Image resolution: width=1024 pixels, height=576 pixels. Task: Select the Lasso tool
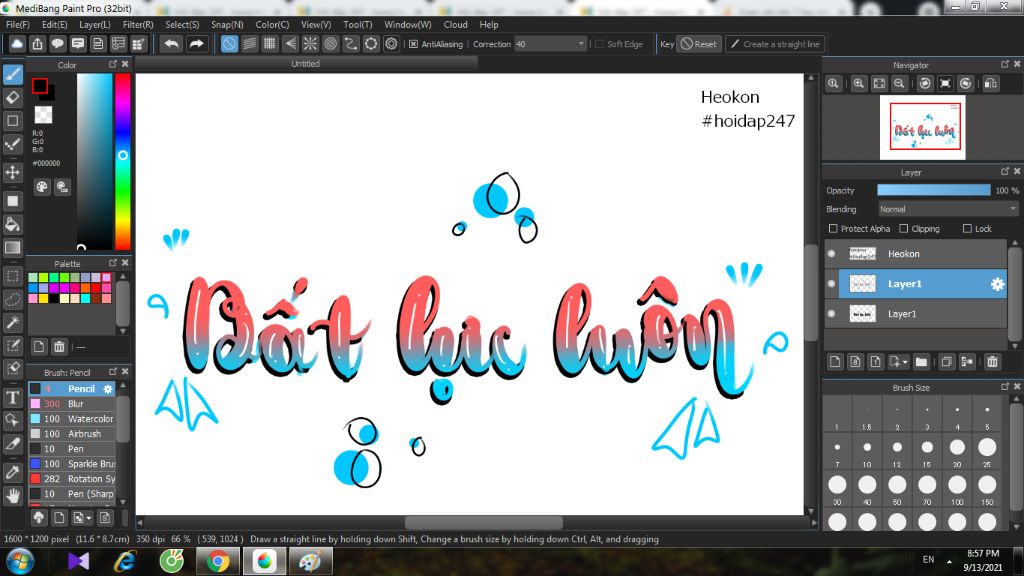pos(12,299)
